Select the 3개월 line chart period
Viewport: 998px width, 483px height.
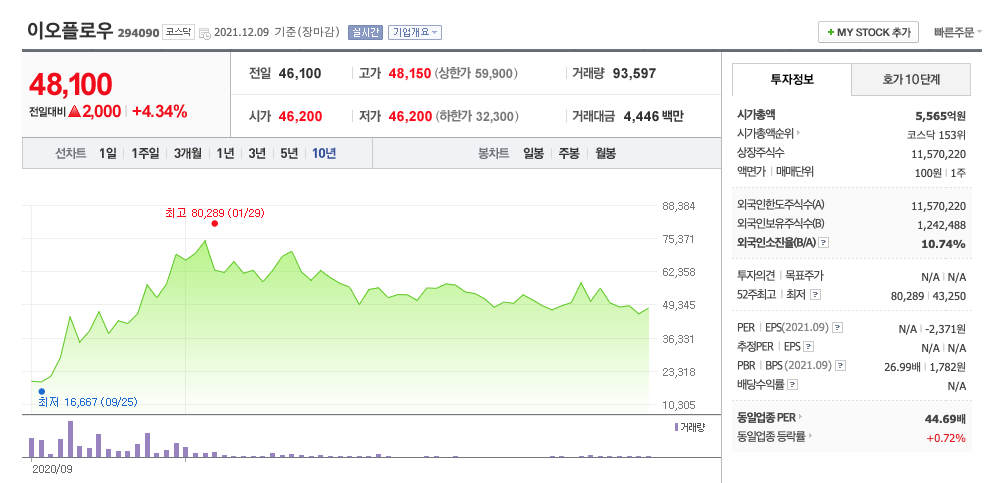188,153
